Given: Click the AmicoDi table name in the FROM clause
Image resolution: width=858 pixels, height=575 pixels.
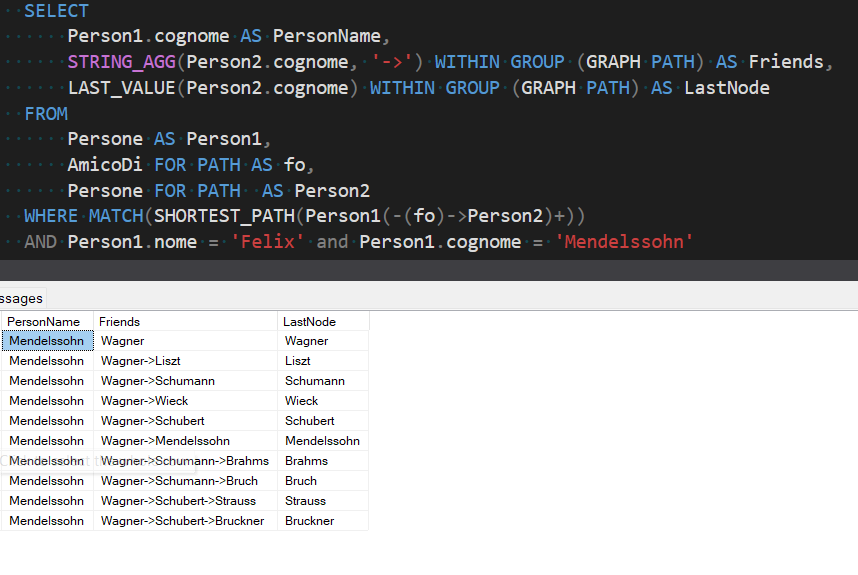Looking at the screenshot, I should (105, 165).
